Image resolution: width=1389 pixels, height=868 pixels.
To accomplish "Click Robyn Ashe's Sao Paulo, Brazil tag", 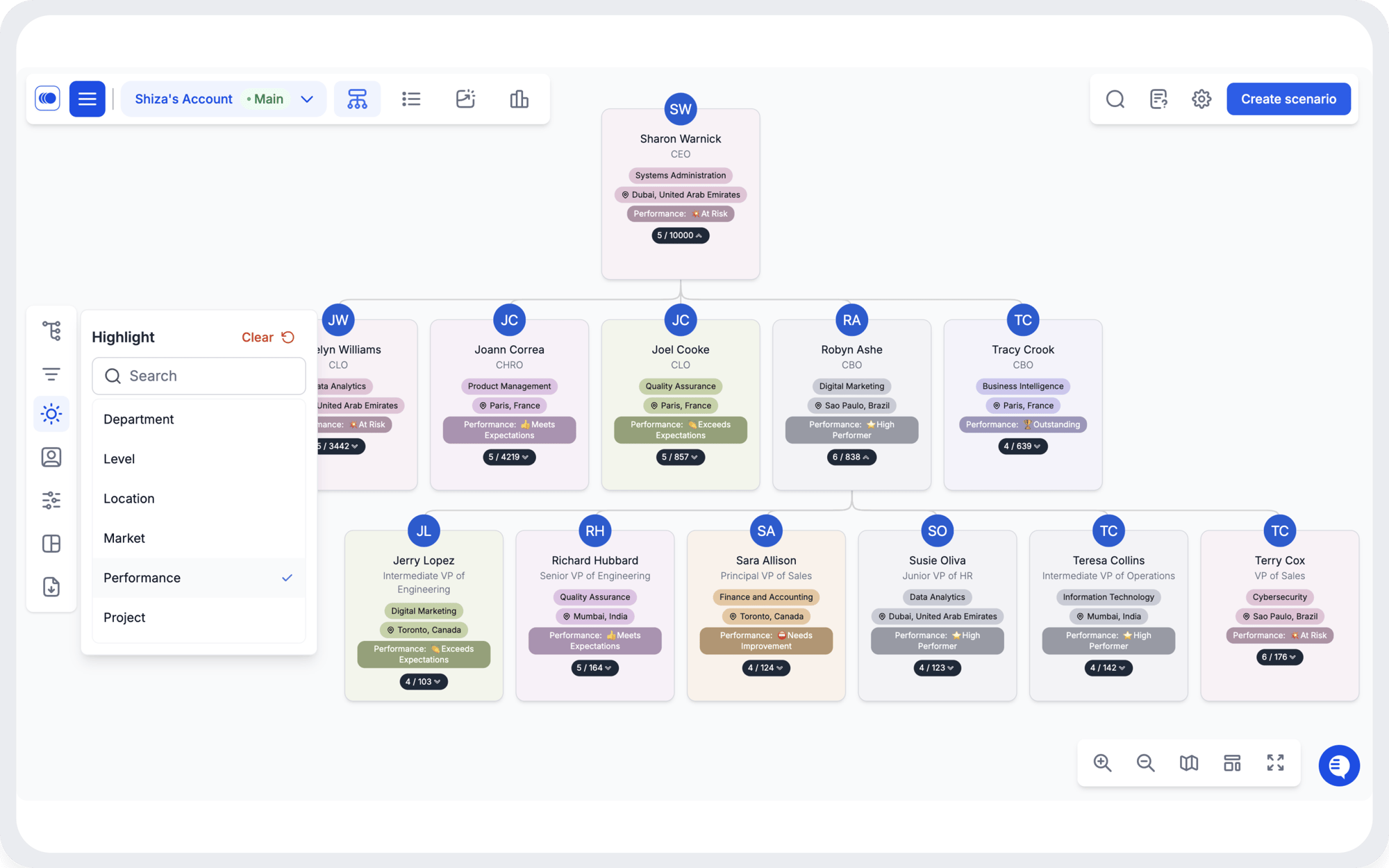I will click(851, 406).
